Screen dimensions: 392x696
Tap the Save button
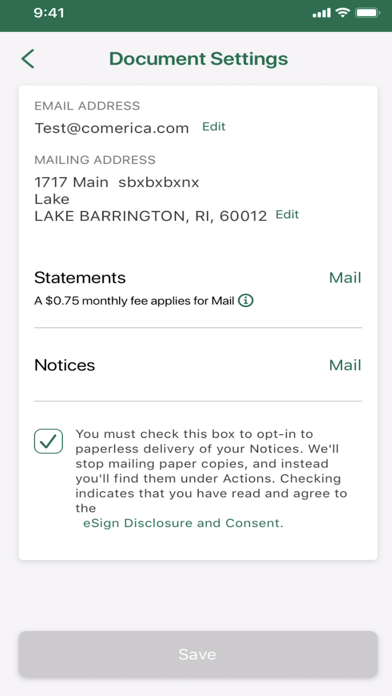pyautogui.click(x=198, y=654)
